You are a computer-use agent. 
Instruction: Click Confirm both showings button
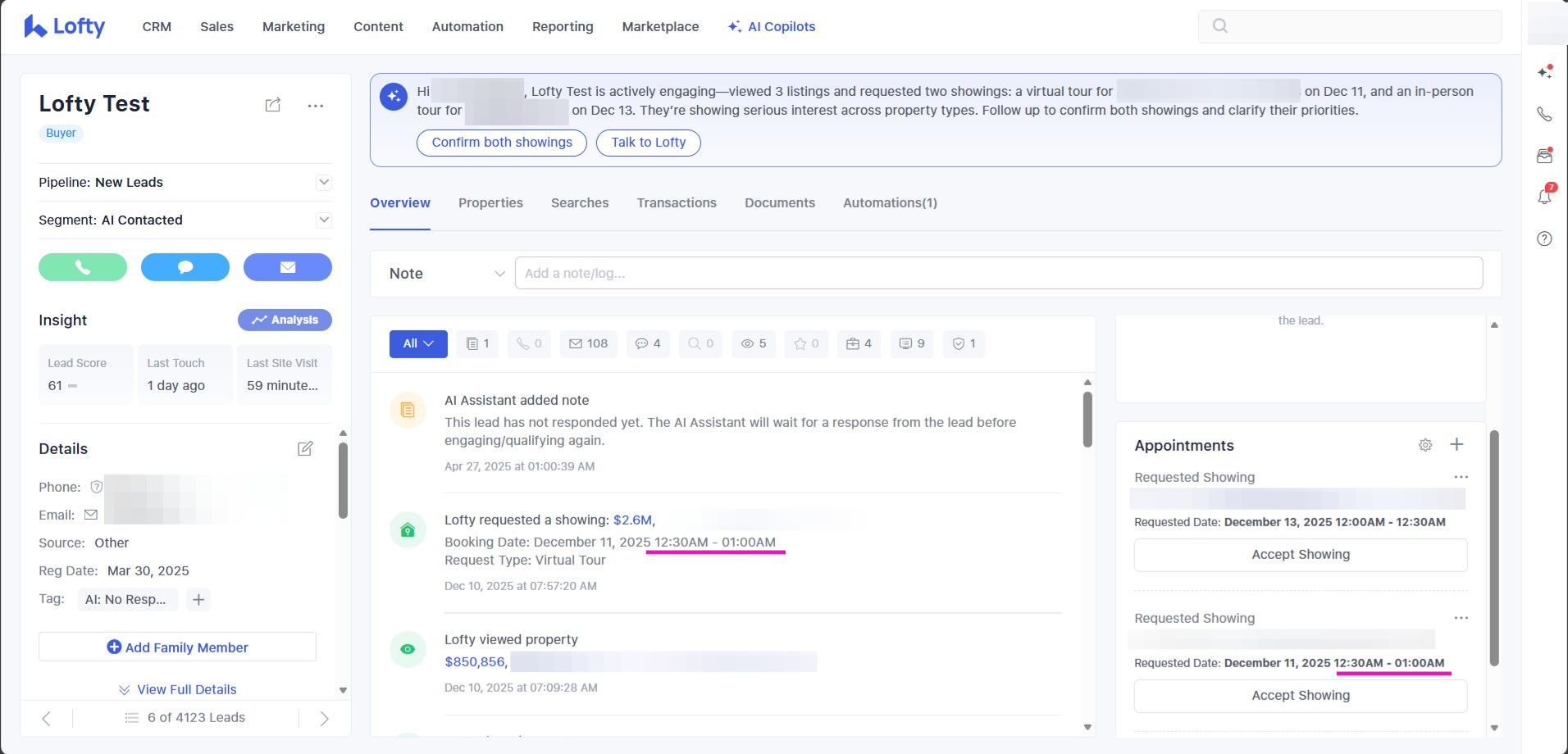pos(502,143)
